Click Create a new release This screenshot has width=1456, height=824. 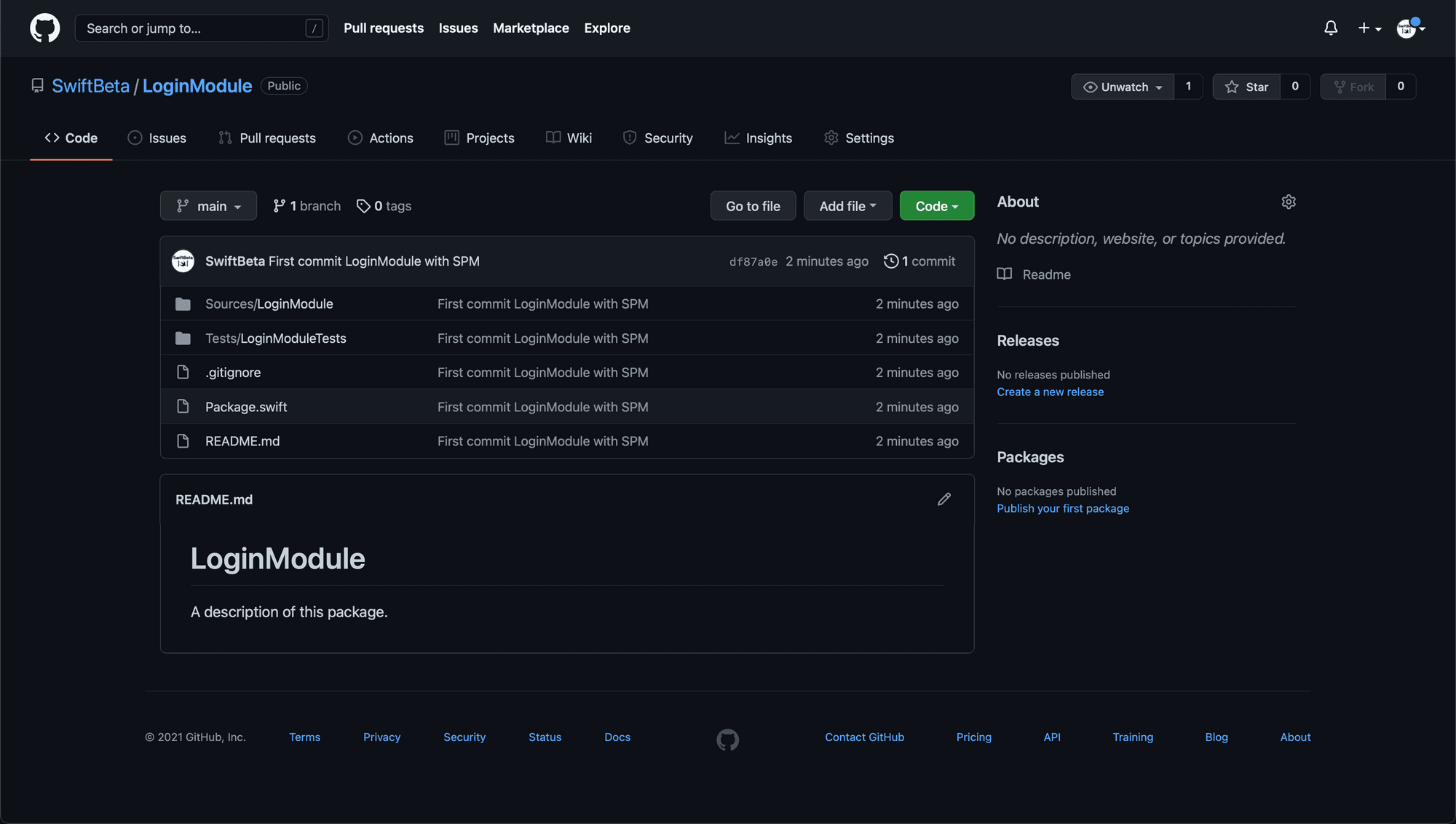[1050, 392]
